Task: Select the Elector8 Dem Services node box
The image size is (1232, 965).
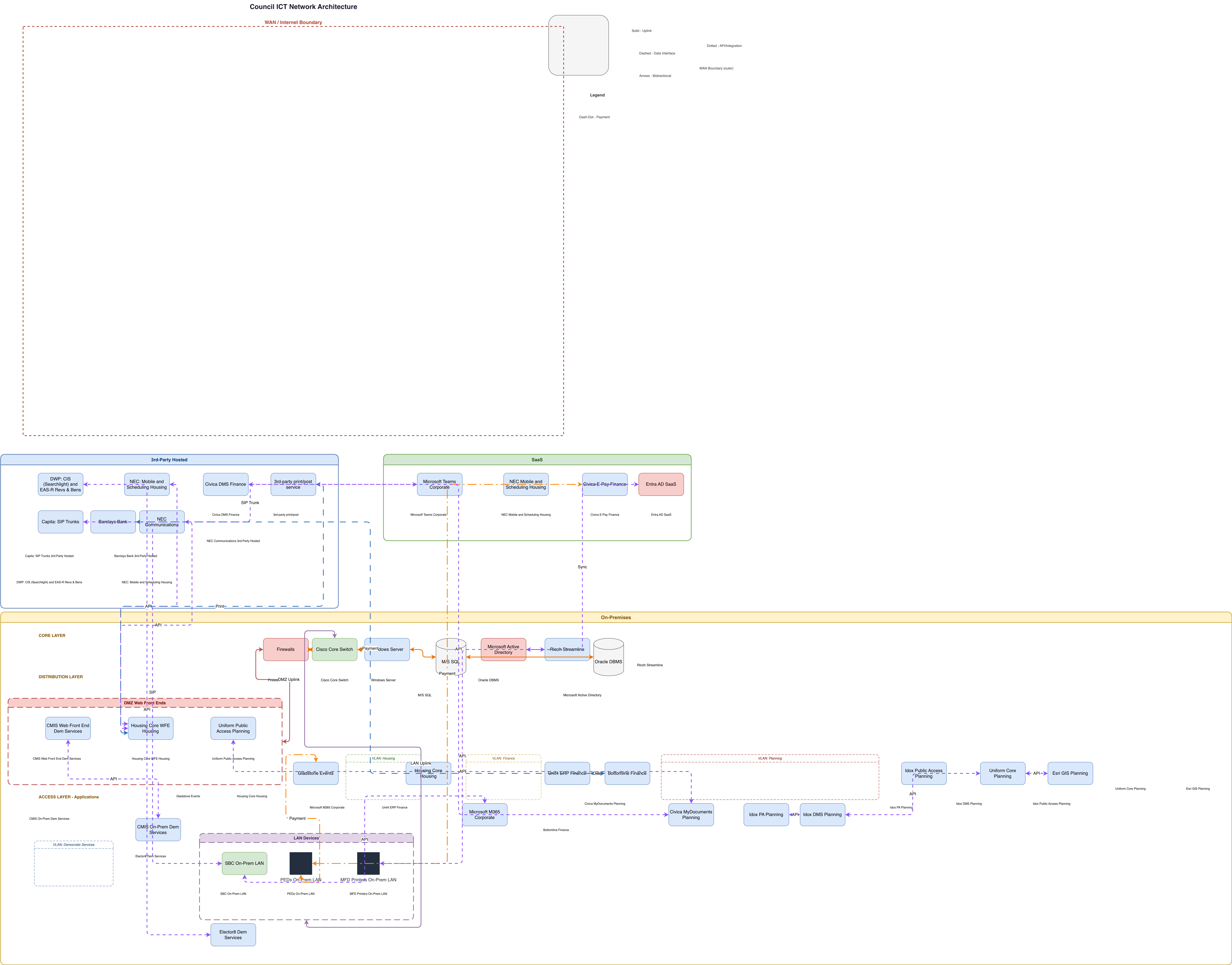Action: tap(233, 935)
